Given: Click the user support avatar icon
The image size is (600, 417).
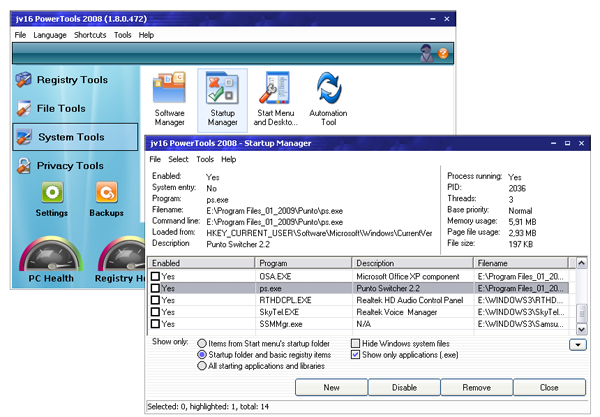Looking at the screenshot, I should 427,53.
